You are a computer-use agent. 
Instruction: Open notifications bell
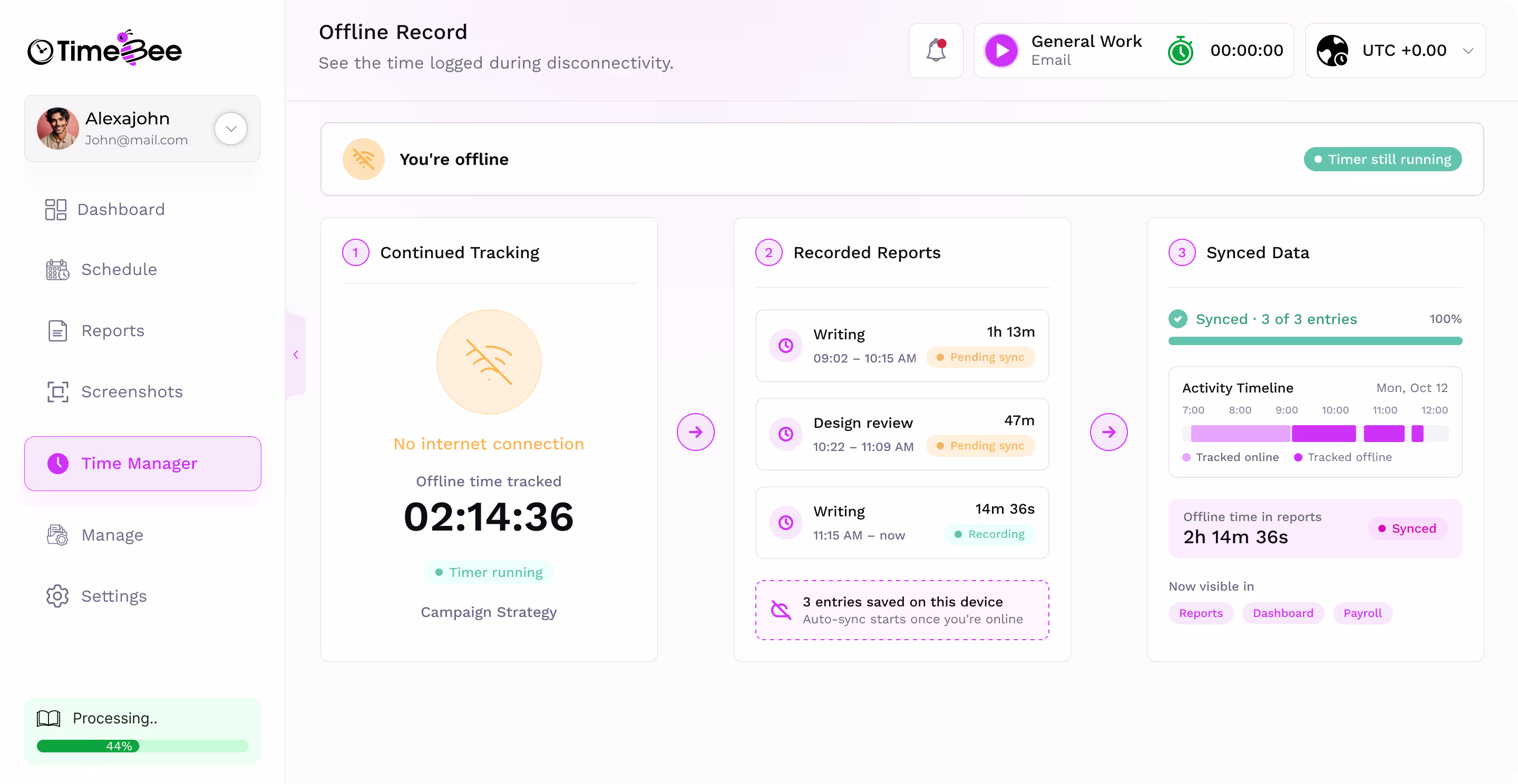tap(935, 51)
